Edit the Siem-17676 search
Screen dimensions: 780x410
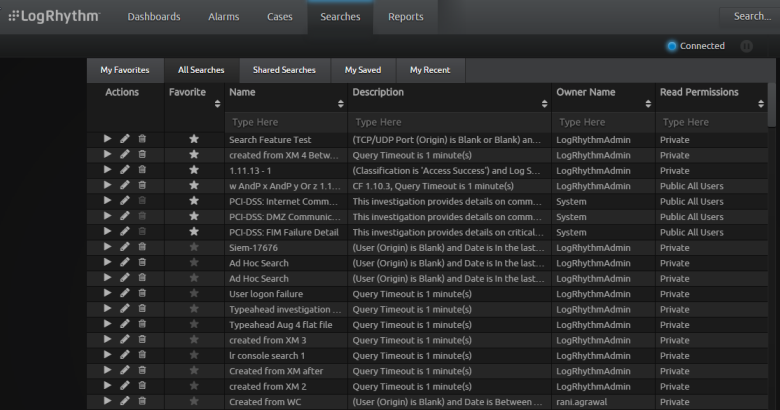click(125, 247)
